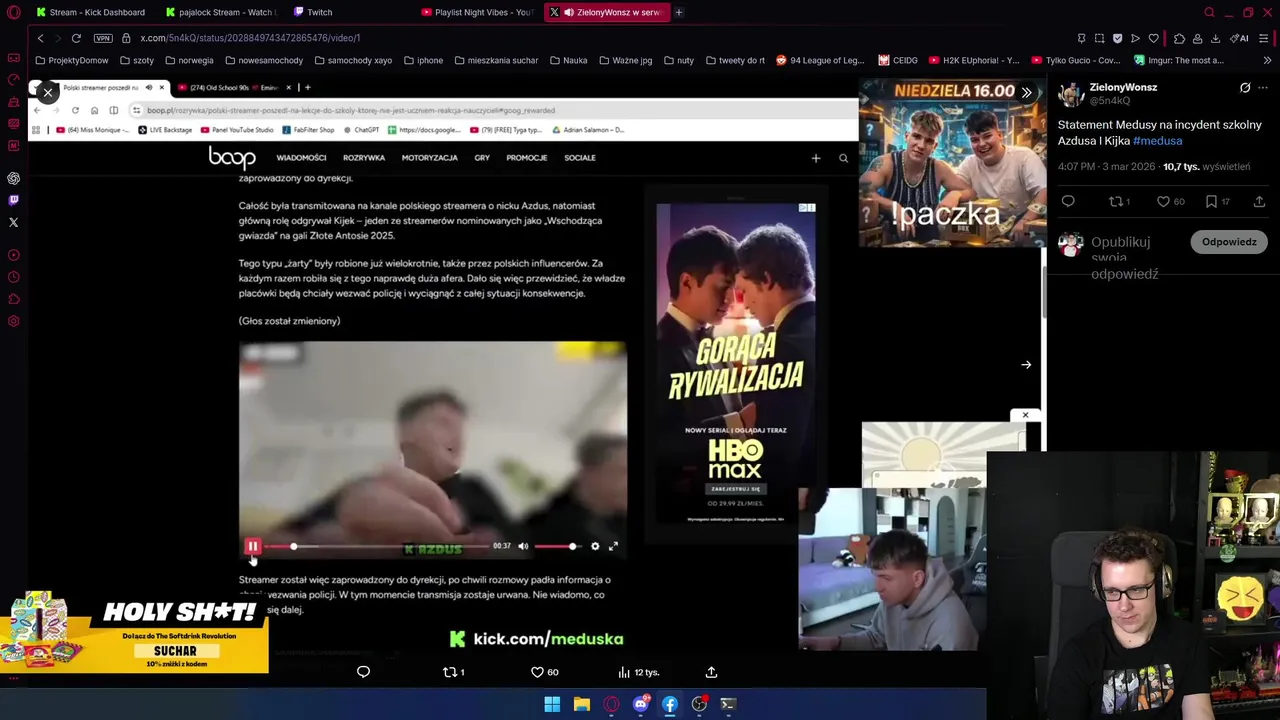Open the post's three-dot more menu
This screenshot has width=1280, height=720.
point(1263,88)
